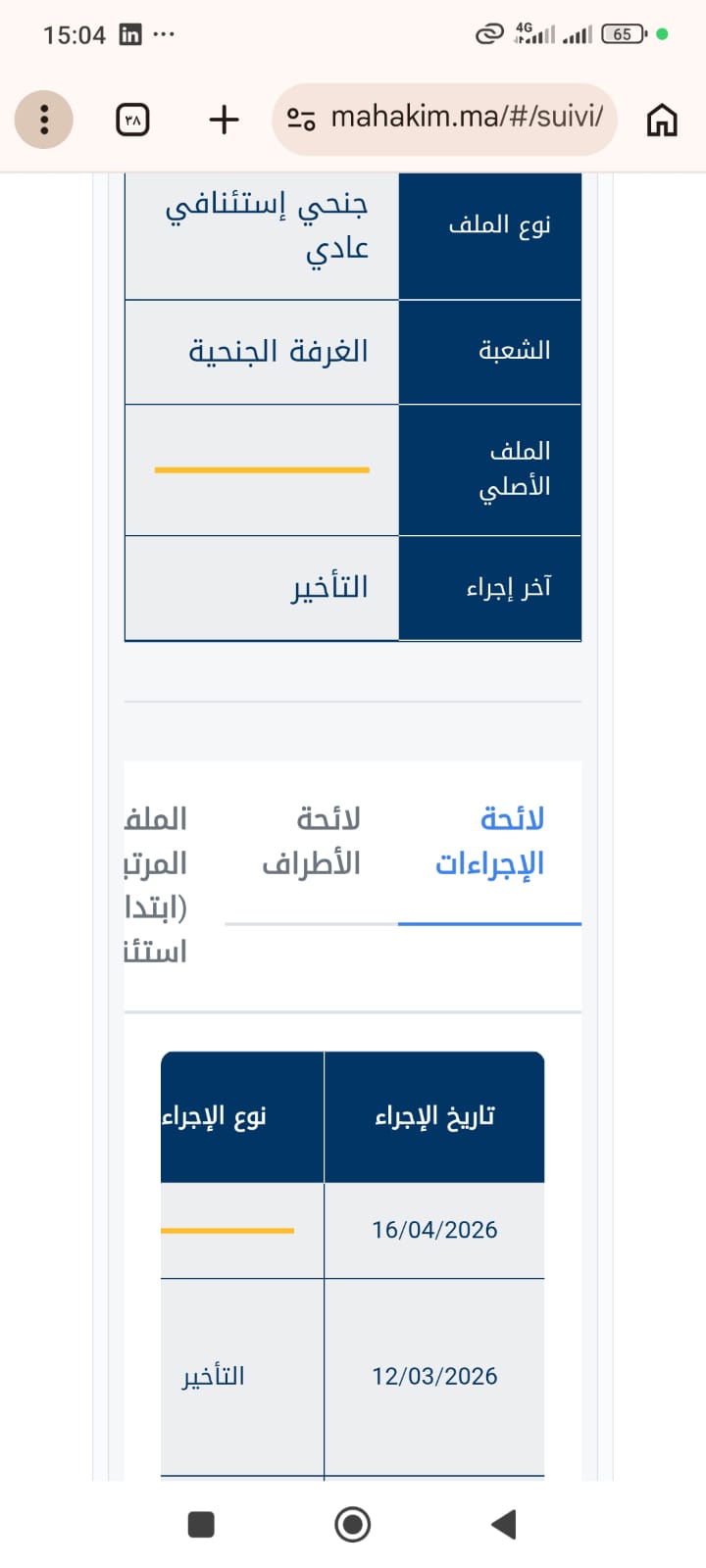Tap the التأخير value beside آخر إجراء

329,587
